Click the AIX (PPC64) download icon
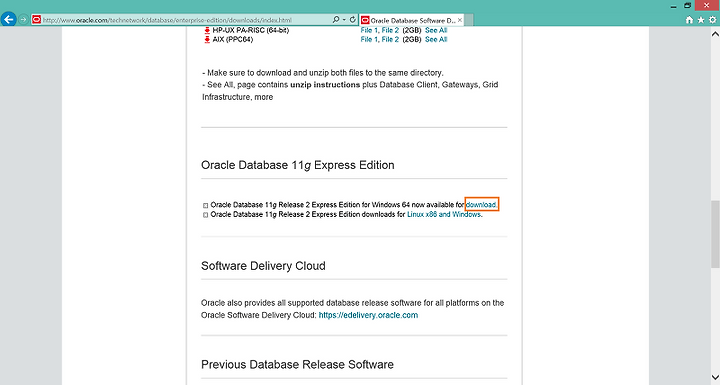 point(207,40)
